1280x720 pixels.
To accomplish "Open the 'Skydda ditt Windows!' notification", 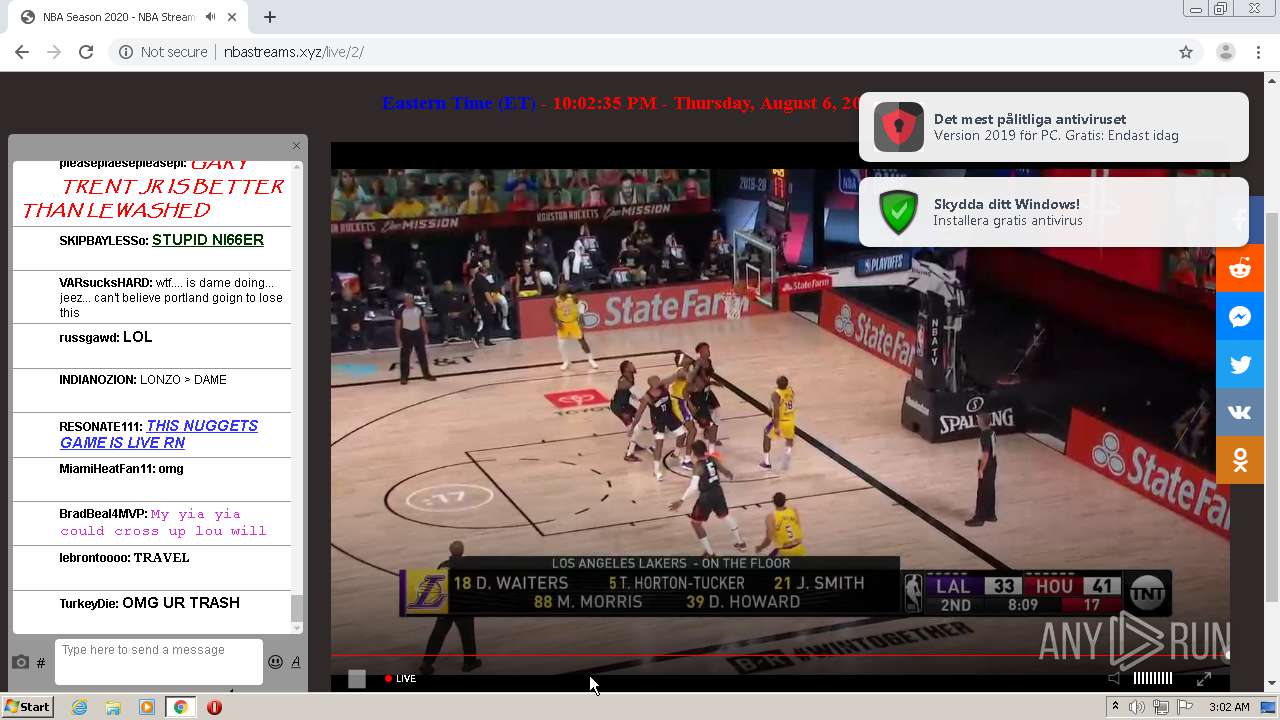I will [x=1054, y=211].
